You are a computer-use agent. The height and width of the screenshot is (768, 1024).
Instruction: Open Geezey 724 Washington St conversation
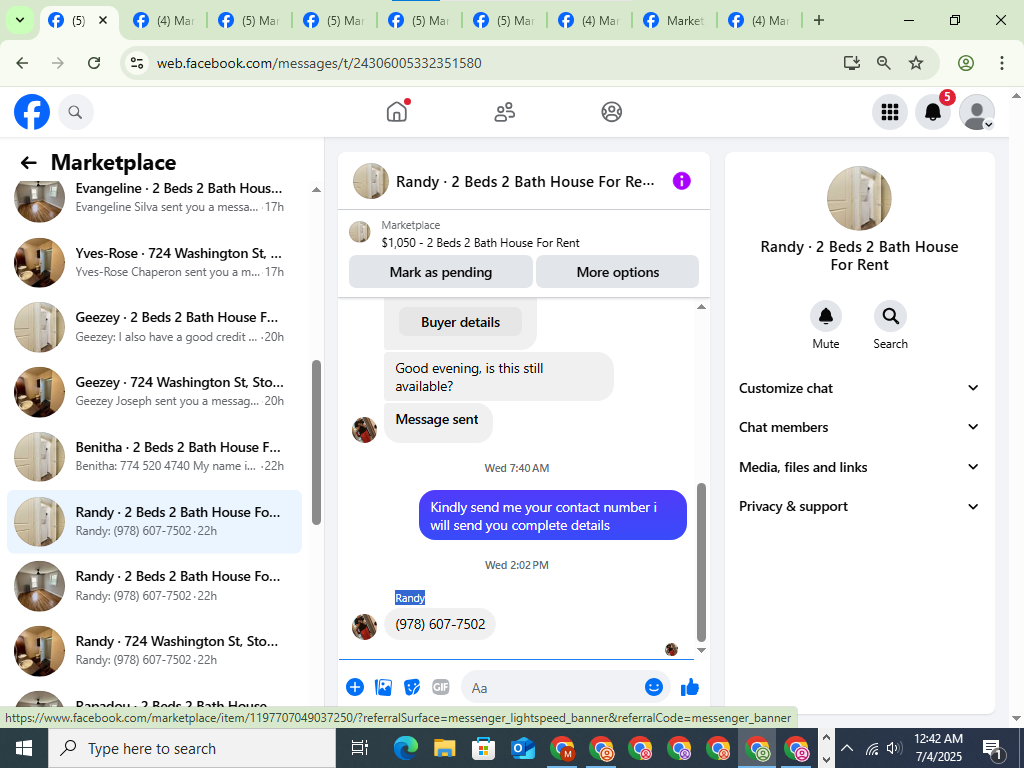(x=155, y=391)
